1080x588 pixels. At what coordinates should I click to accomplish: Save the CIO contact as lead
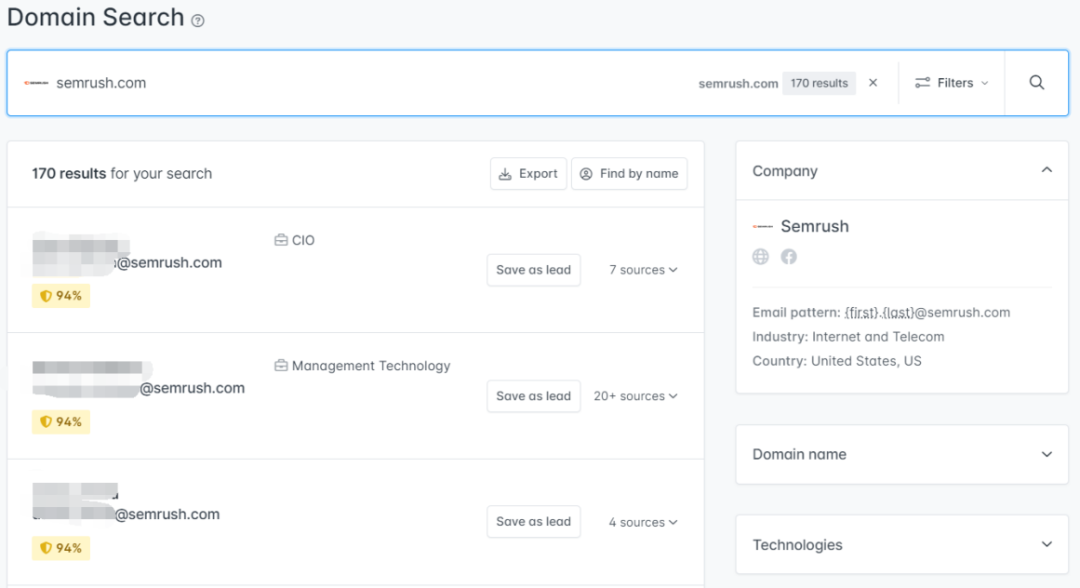533,270
